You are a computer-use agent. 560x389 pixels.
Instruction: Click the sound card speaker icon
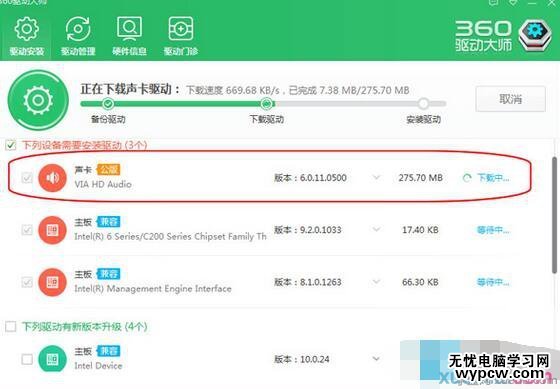point(52,178)
